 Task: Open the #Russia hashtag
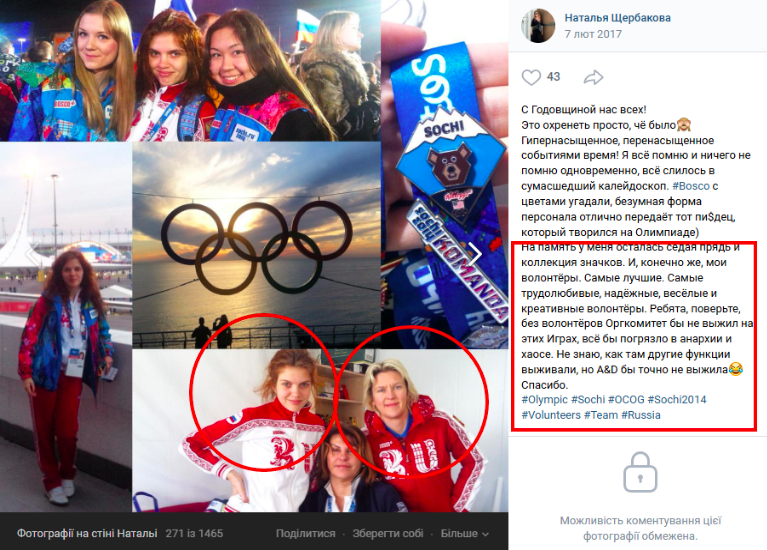[x=641, y=415]
